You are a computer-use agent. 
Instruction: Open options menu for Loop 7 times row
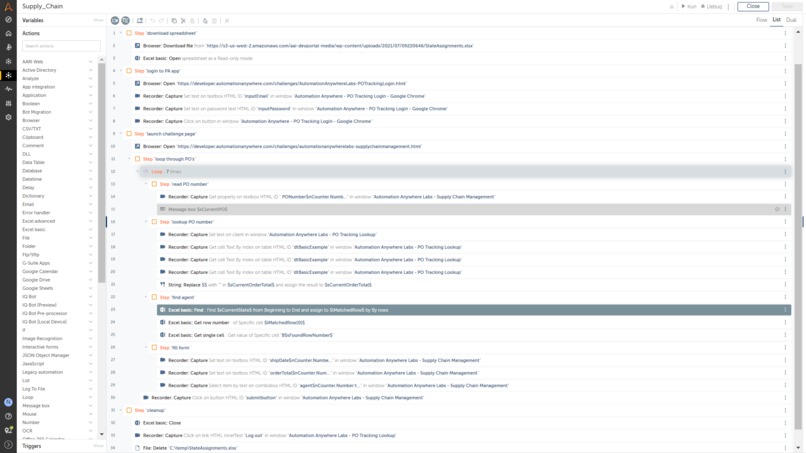pyautogui.click(x=785, y=172)
